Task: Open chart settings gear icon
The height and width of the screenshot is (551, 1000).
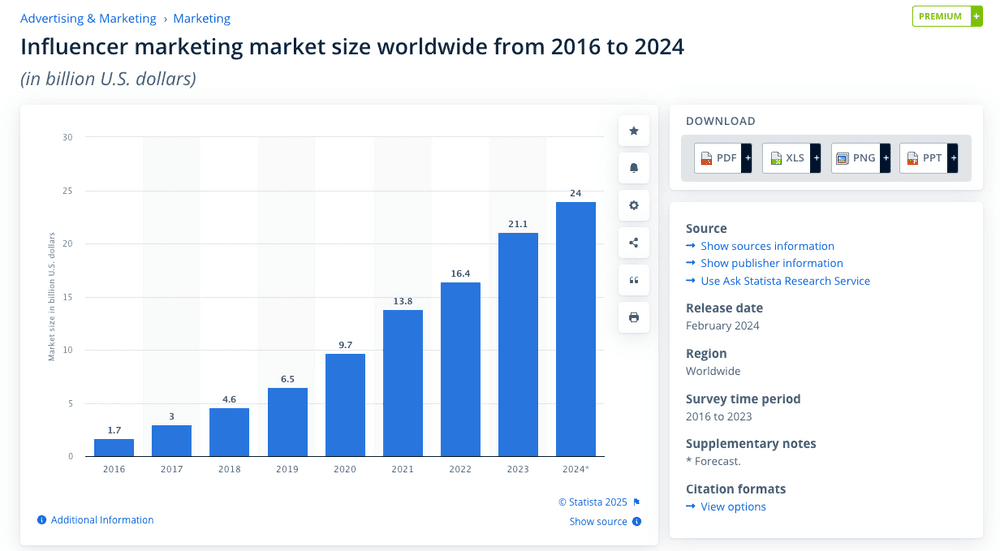Action: (633, 205)
